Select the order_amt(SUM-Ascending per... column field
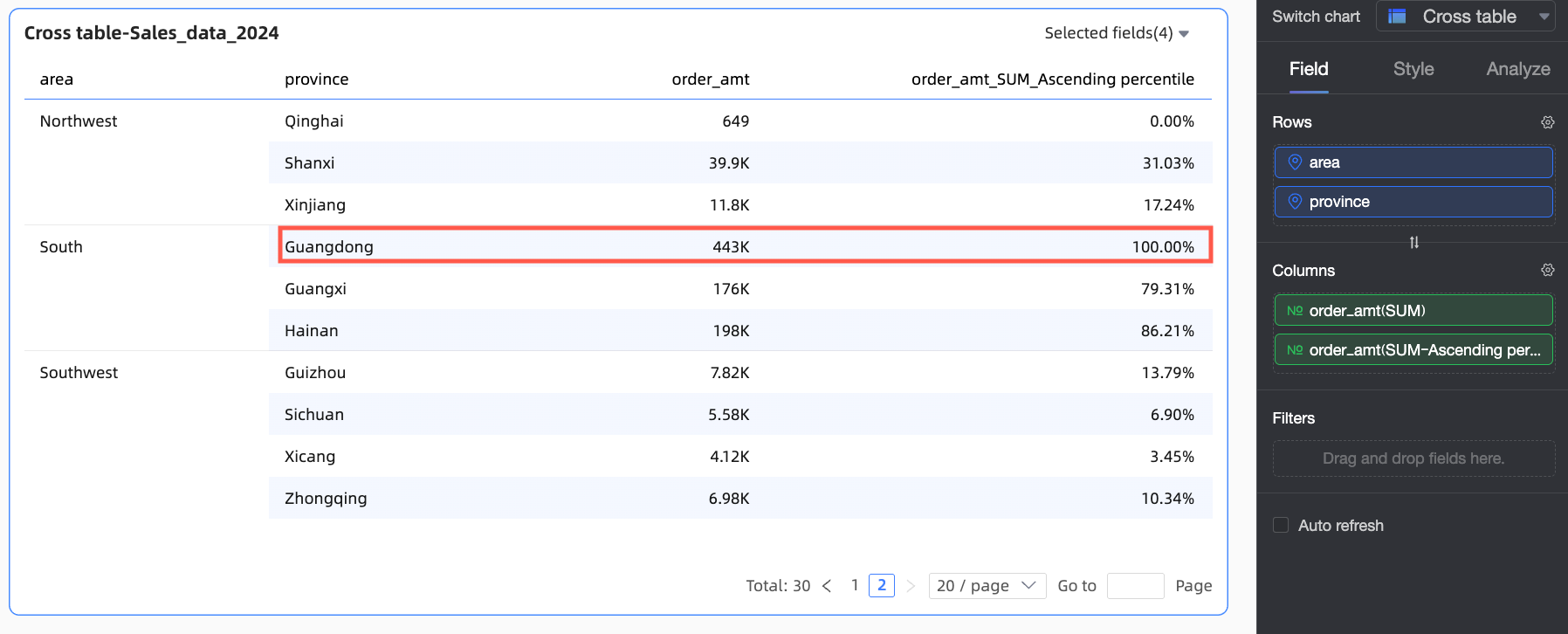1568x634 pixels. [1413, 350]
